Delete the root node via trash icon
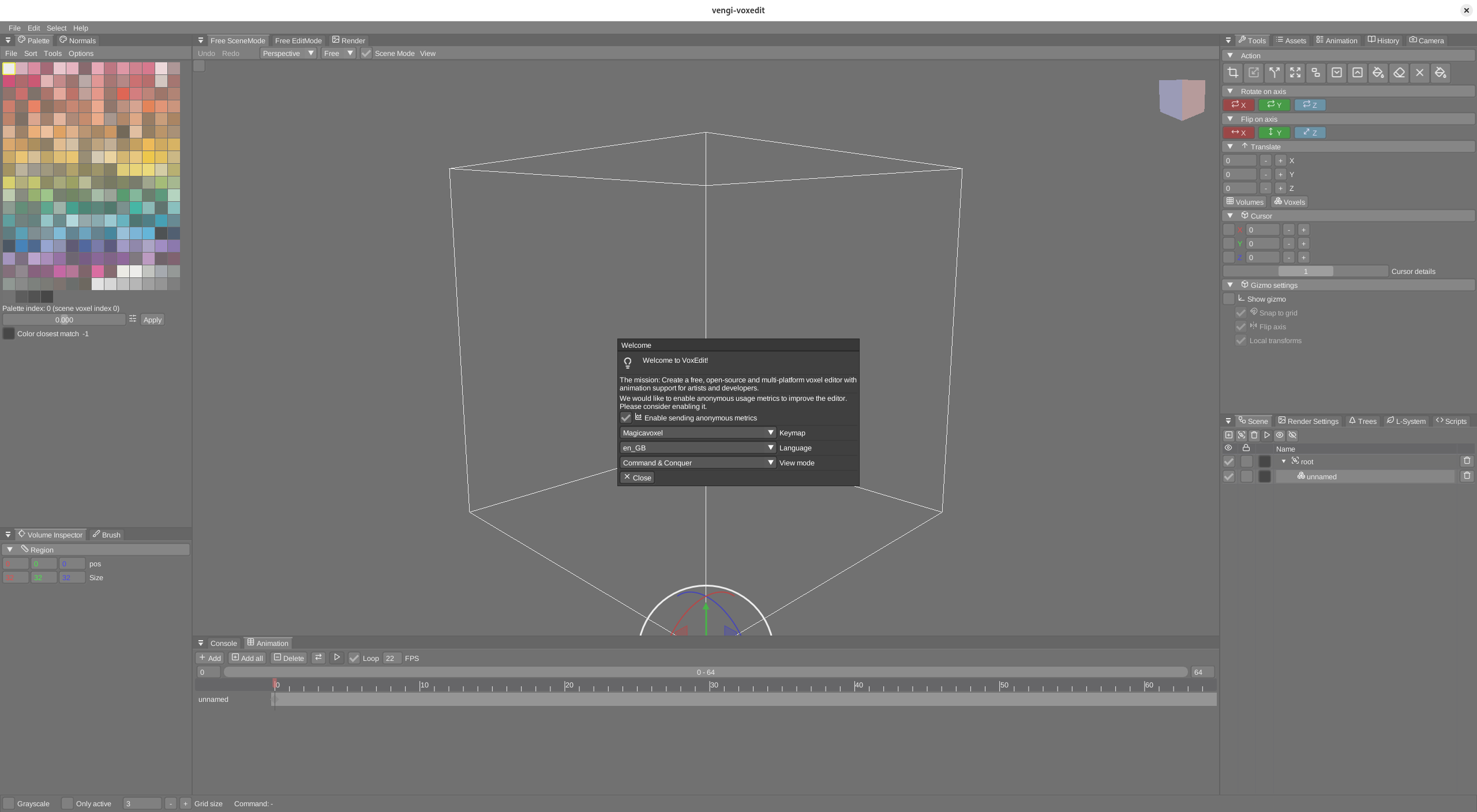The image size is (1477, 812). [x=1467, y=461]
